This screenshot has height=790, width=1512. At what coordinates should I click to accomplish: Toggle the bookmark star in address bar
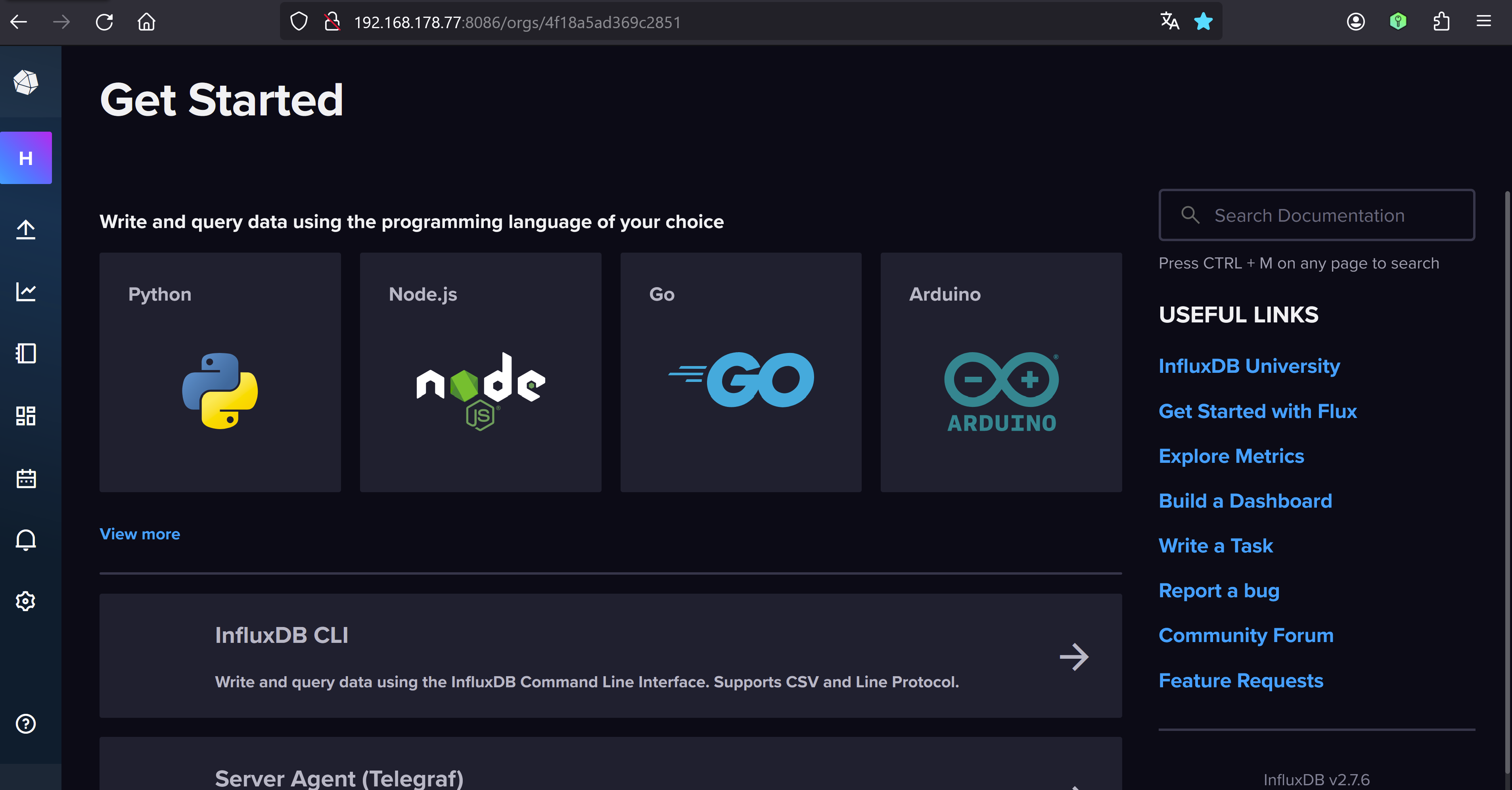point(1203,22)
